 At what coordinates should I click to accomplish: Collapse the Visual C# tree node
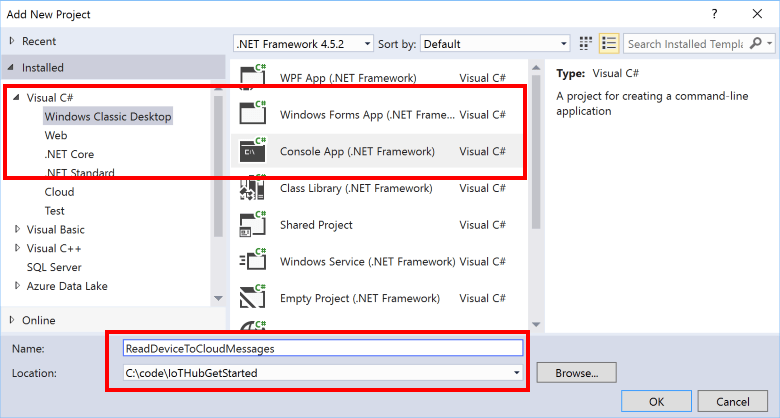(x=16, y=98)
